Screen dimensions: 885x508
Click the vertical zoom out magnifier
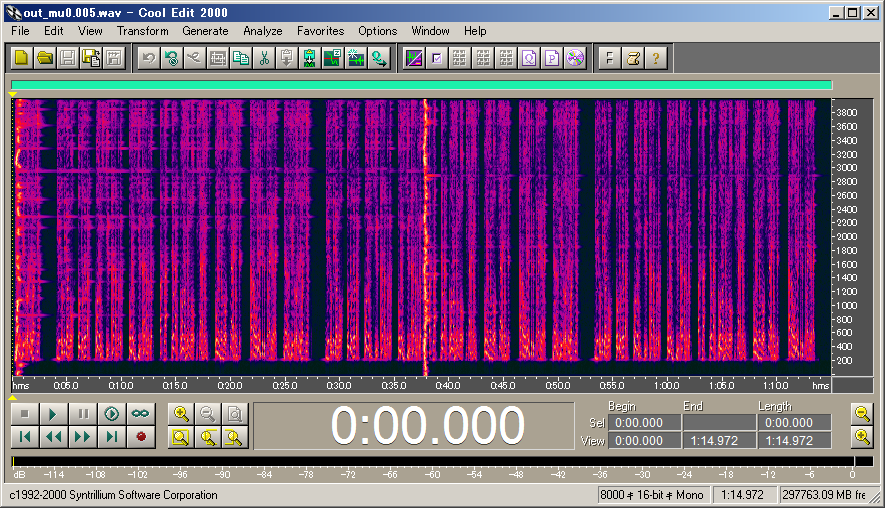click(862, 414)
